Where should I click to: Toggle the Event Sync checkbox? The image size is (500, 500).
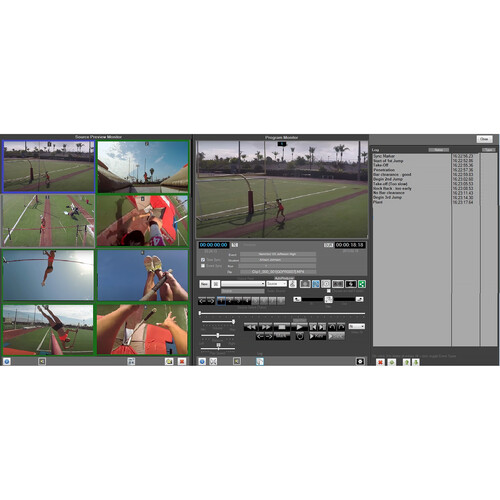coord(203,266)
